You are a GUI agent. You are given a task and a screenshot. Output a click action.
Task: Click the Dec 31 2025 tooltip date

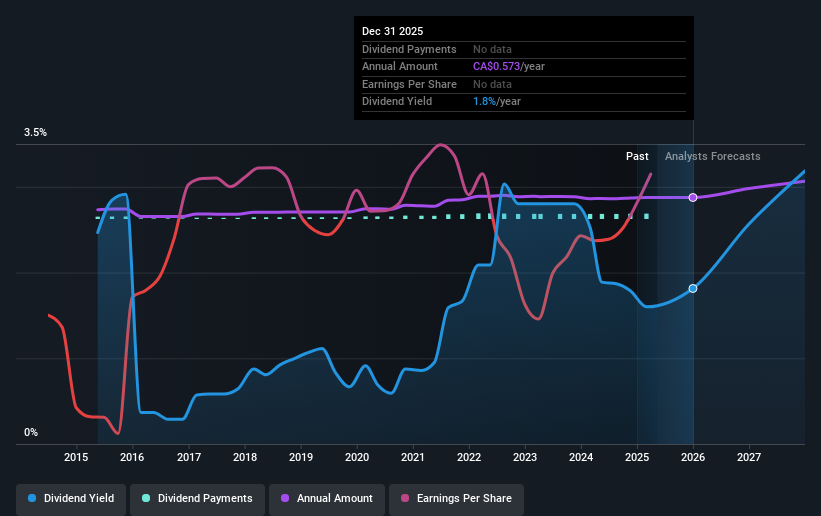[392, 31]
